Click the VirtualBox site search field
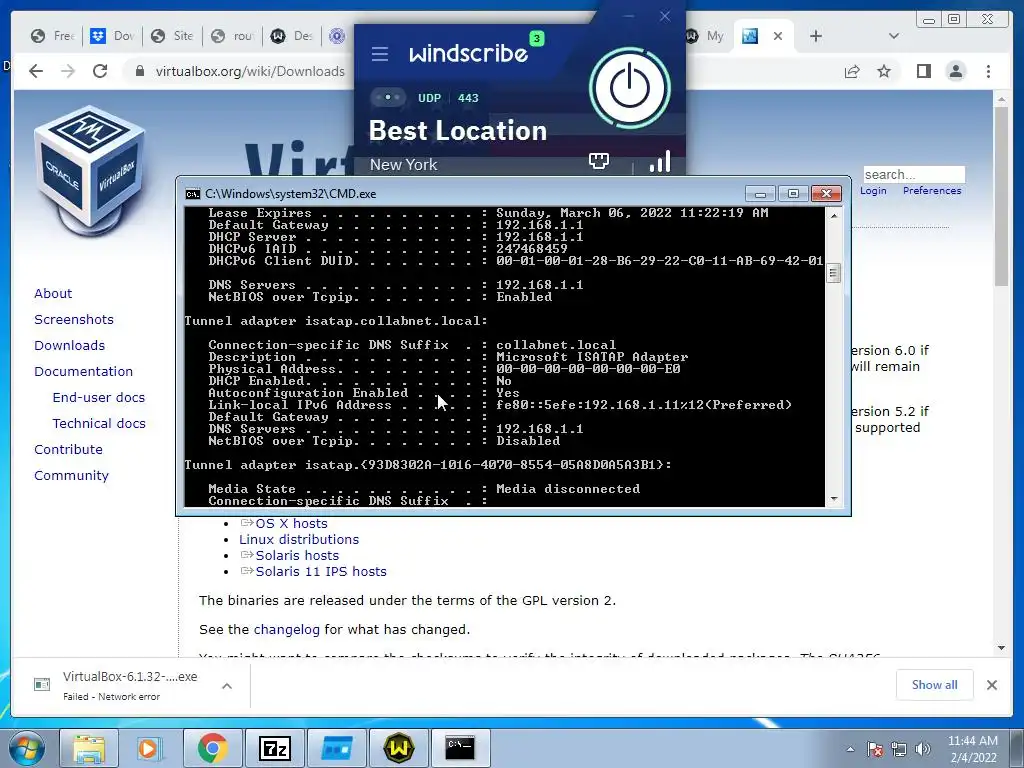 (x=914, y=174)
